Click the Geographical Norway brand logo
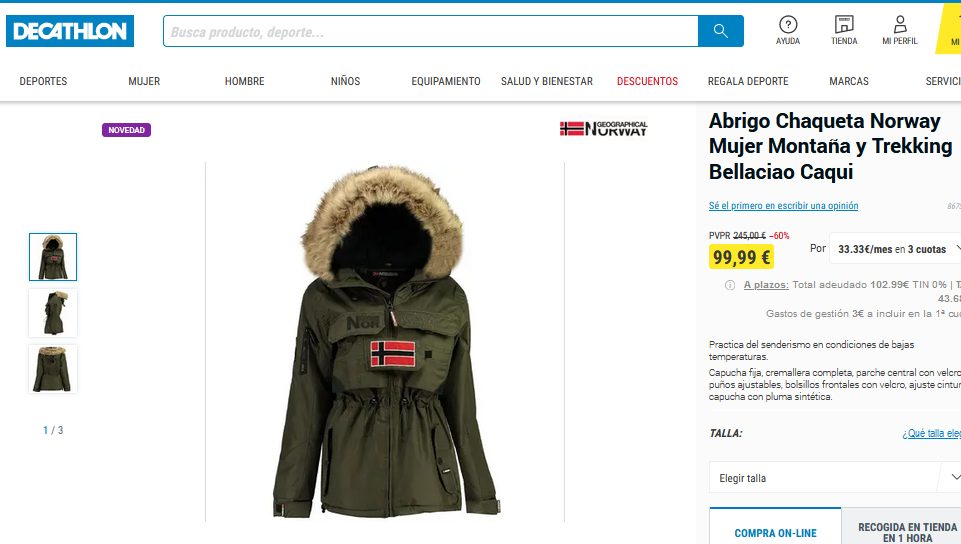Image resolution: width=961 pixels, height=544 pixels. (x=603, y=129)
